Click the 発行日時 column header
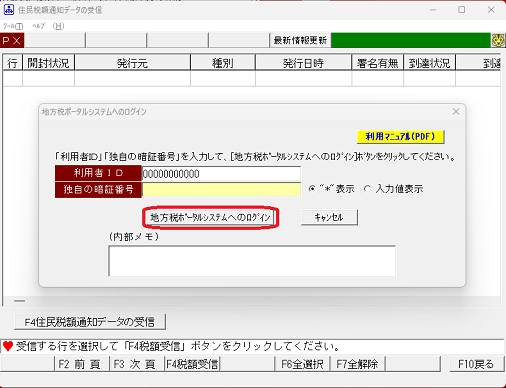This screenshot has height=388, width=506. click(304, 63)
